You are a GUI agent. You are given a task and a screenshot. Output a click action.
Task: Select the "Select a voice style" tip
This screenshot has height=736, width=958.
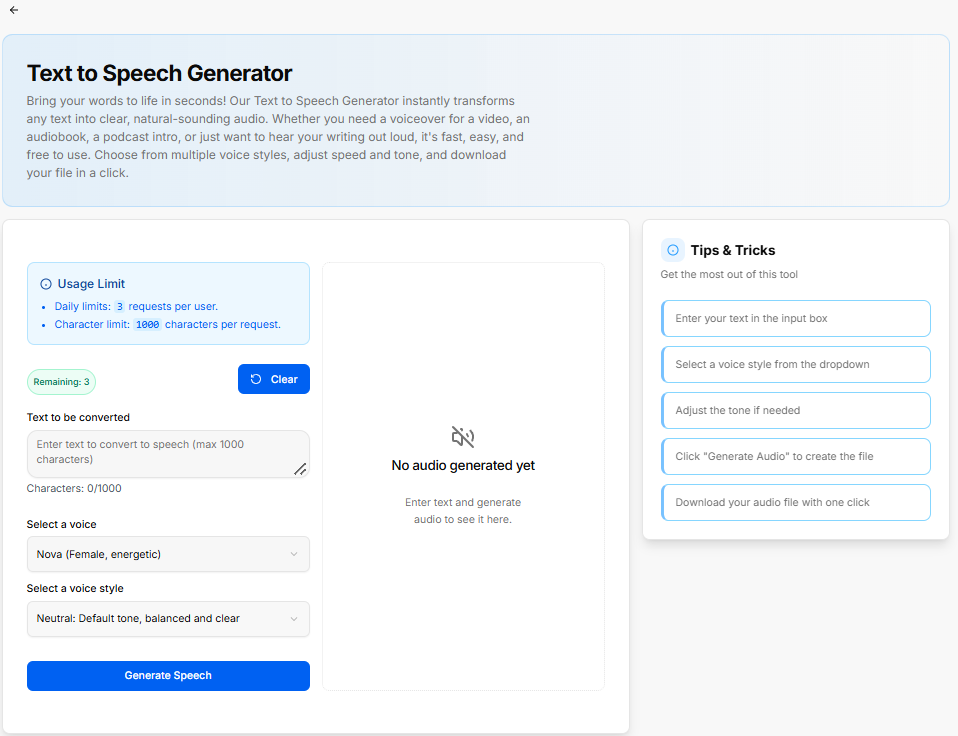pyautogui.click(x=795, y=365)
